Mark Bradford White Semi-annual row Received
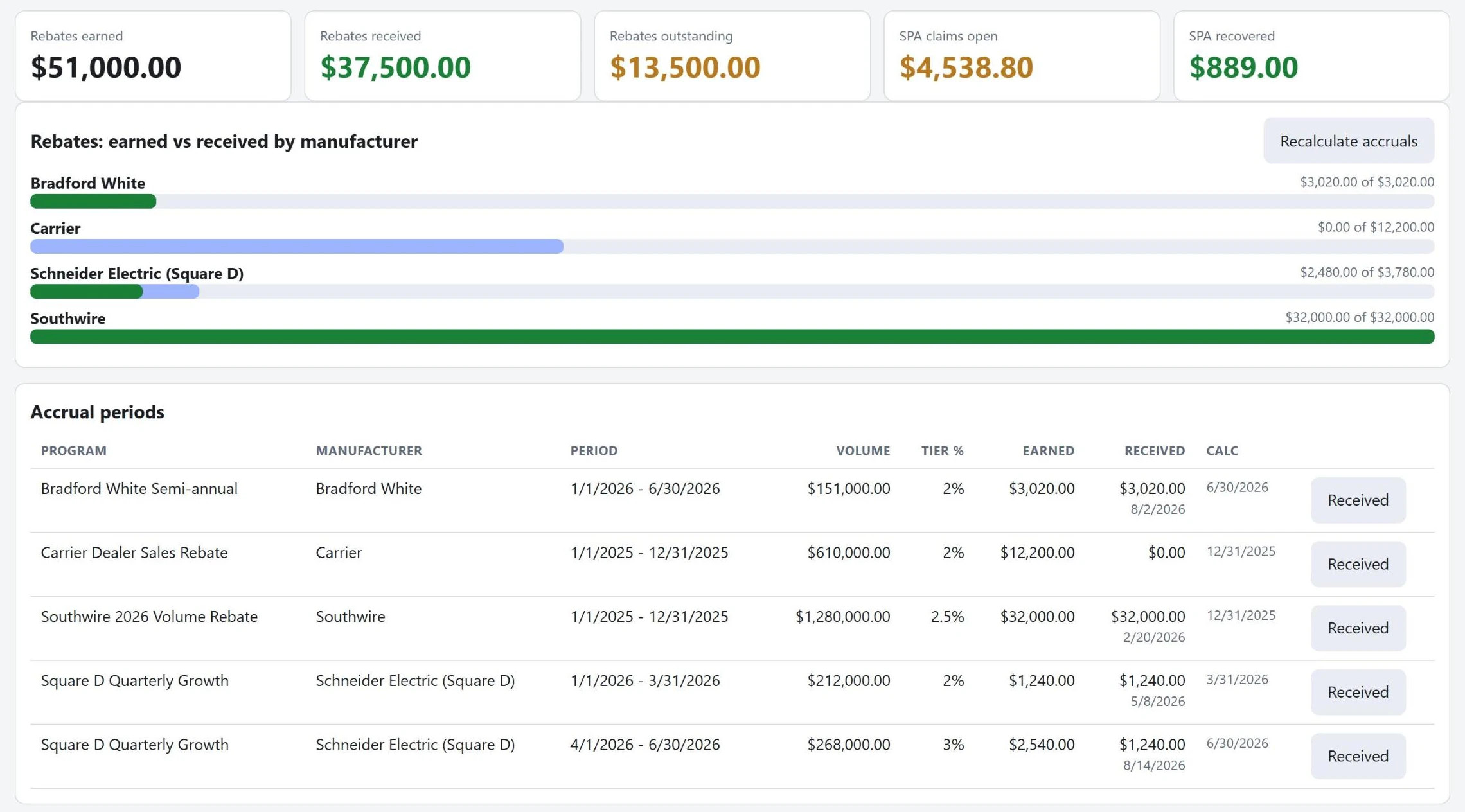The image size is (1465, 812). pyautogui.click(x=1358, y=500)
